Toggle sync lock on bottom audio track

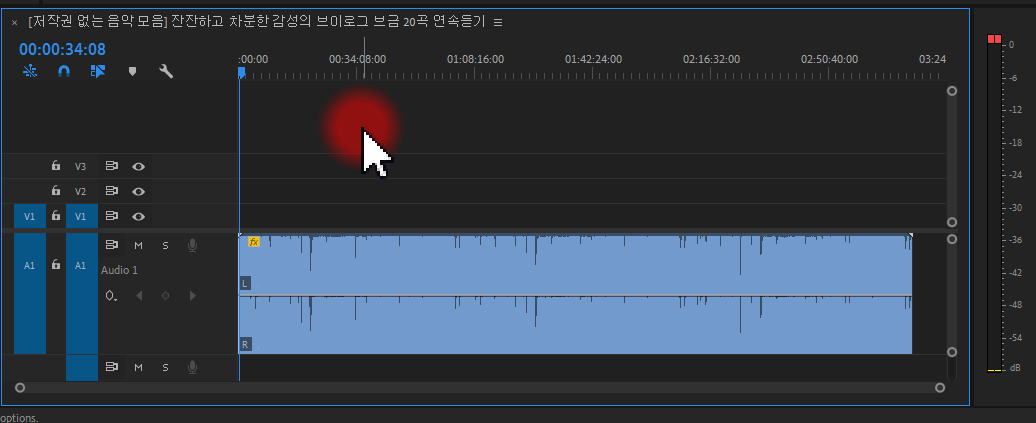coord(112,367)
